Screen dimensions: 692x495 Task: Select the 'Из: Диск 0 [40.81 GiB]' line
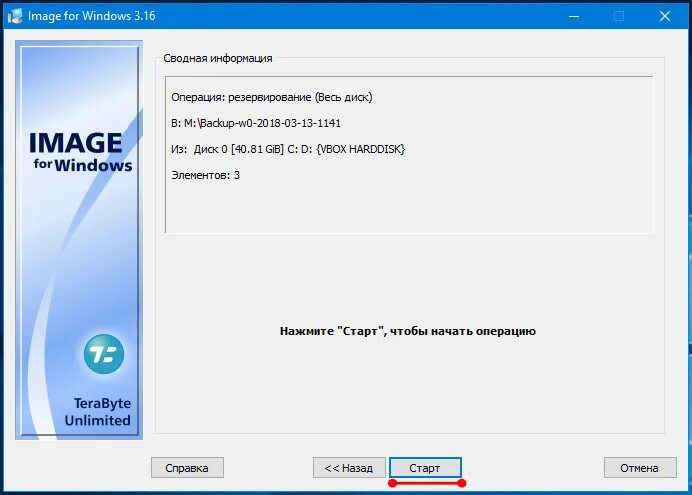(288, 149)
